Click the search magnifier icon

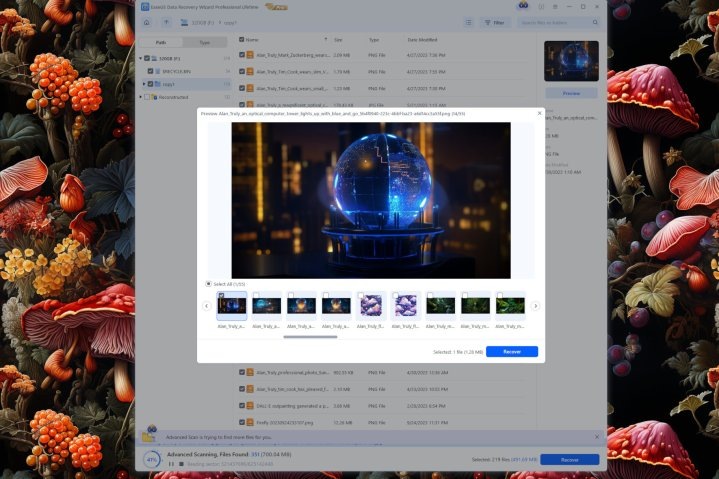pos(595,22)
